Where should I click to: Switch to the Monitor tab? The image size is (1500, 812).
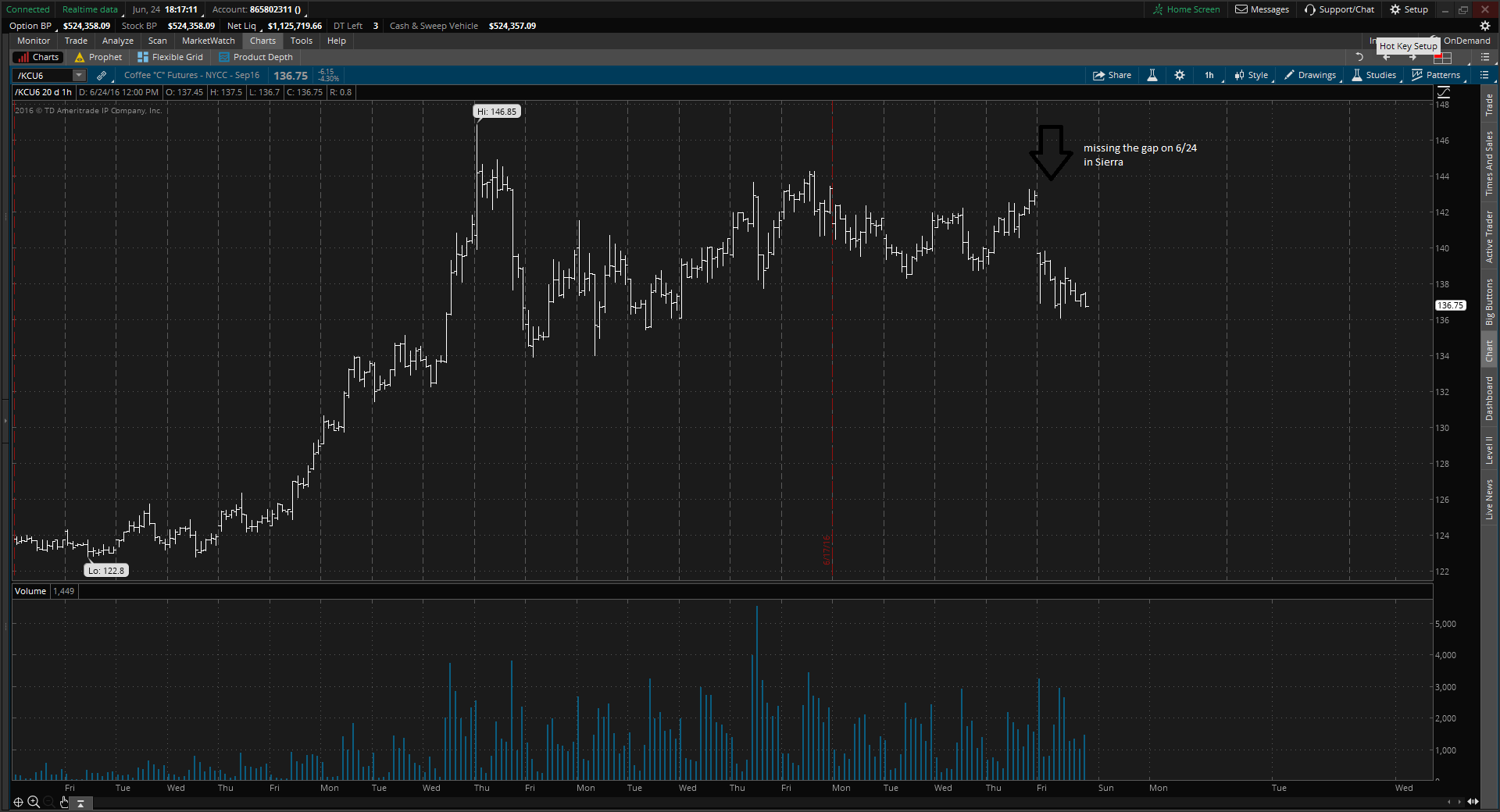[x=34, y=41]
